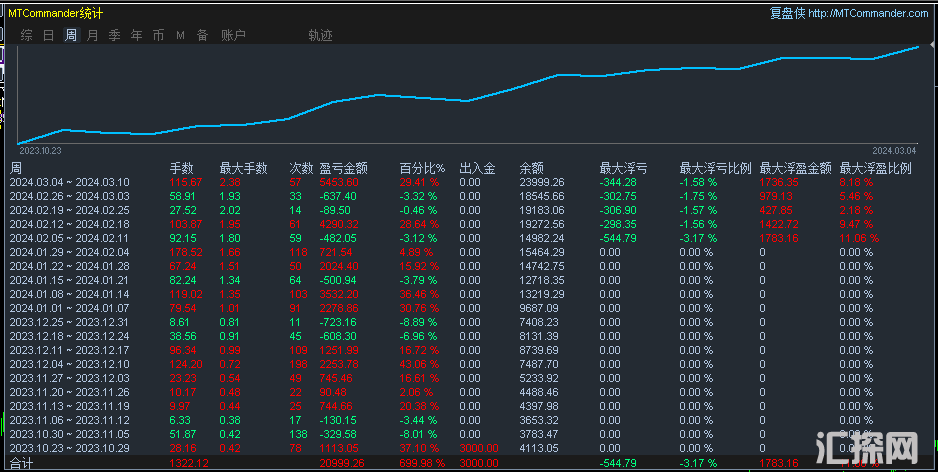Click the 盈亏金额 column header
Viewport: 938px width, 472px height.
point(343,168)
